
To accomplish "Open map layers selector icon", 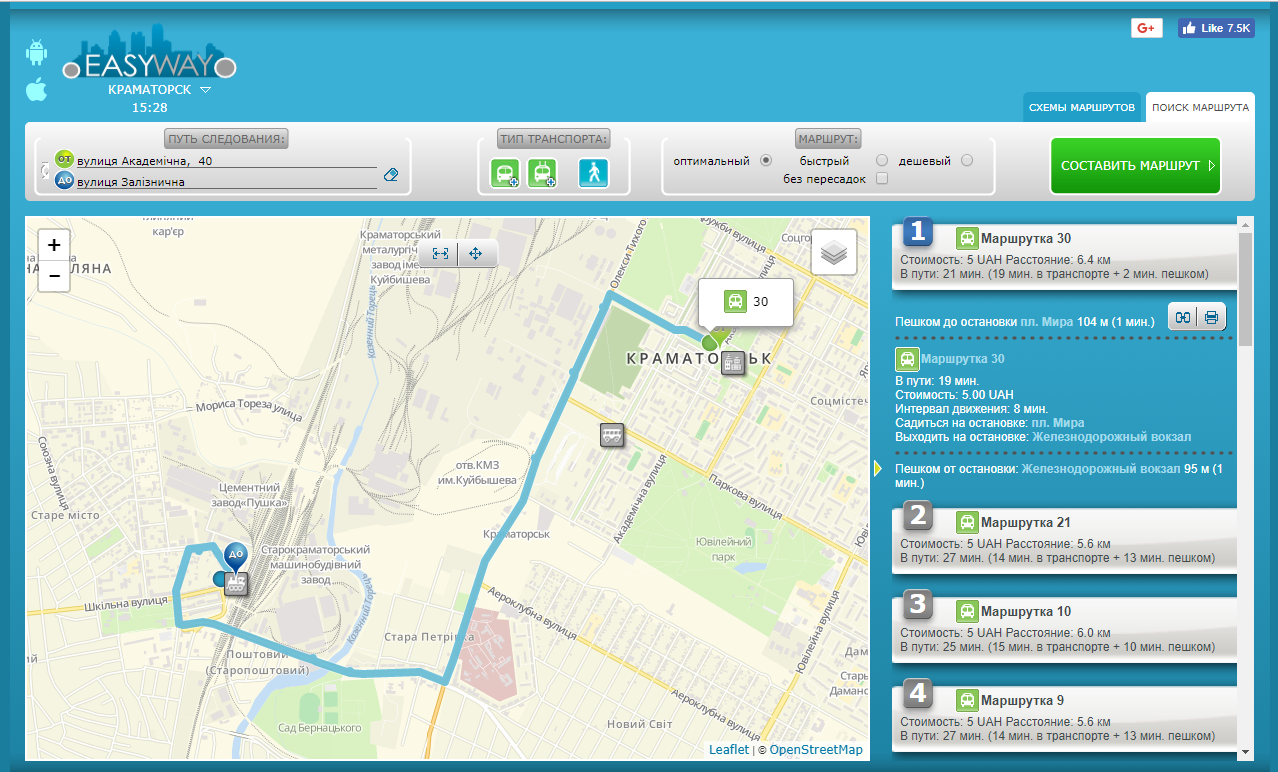I will pos(834,253).
